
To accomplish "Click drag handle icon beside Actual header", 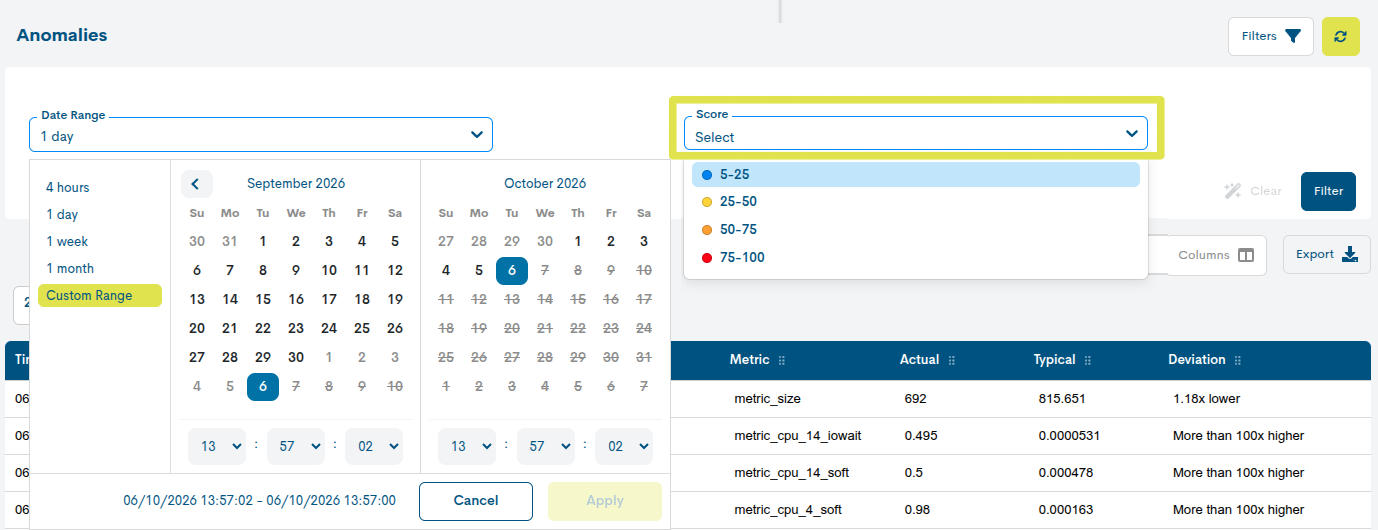I will point(951,360).
